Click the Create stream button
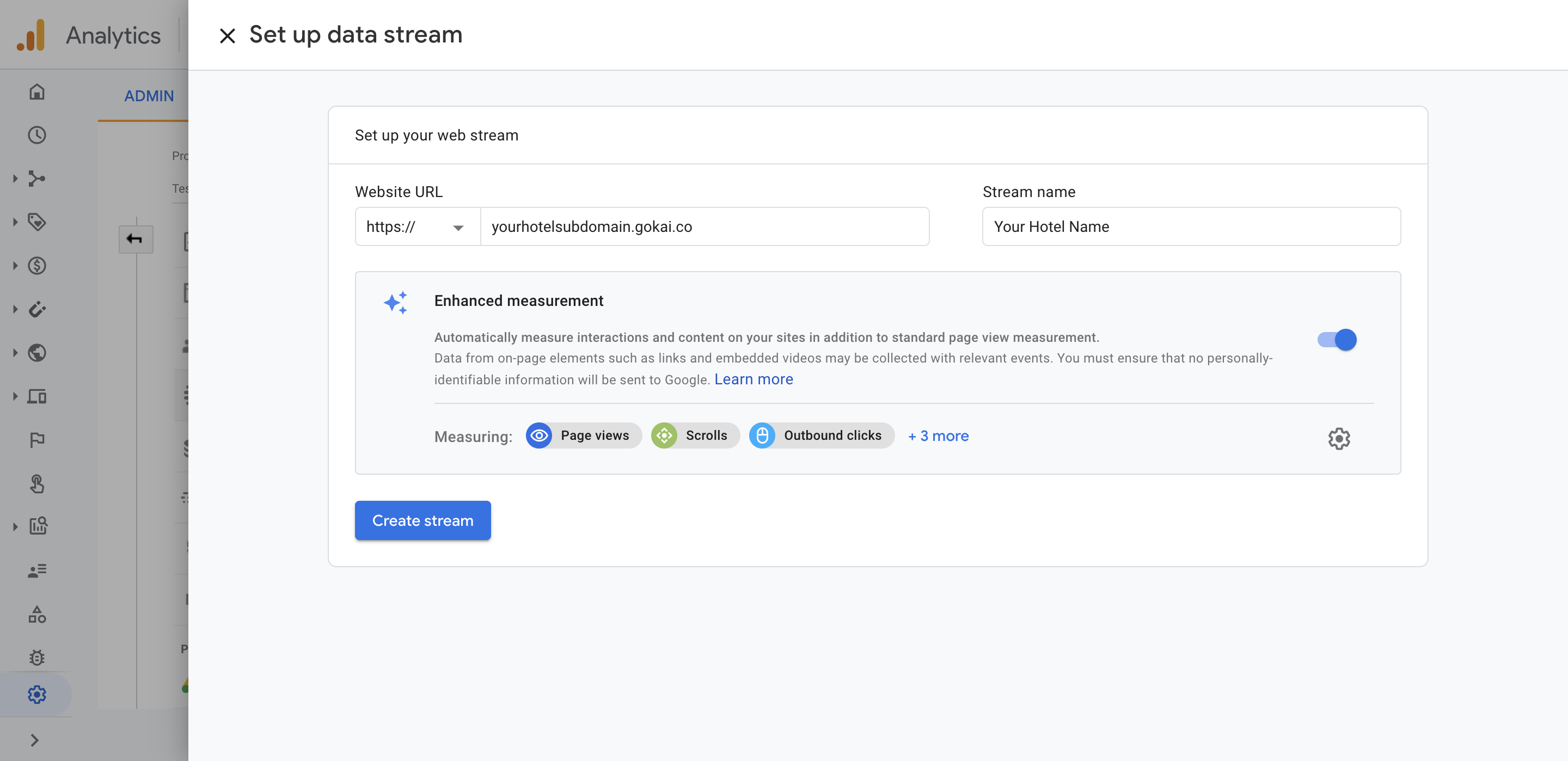This screenshot has height=761, width=1568. point(422,520)
